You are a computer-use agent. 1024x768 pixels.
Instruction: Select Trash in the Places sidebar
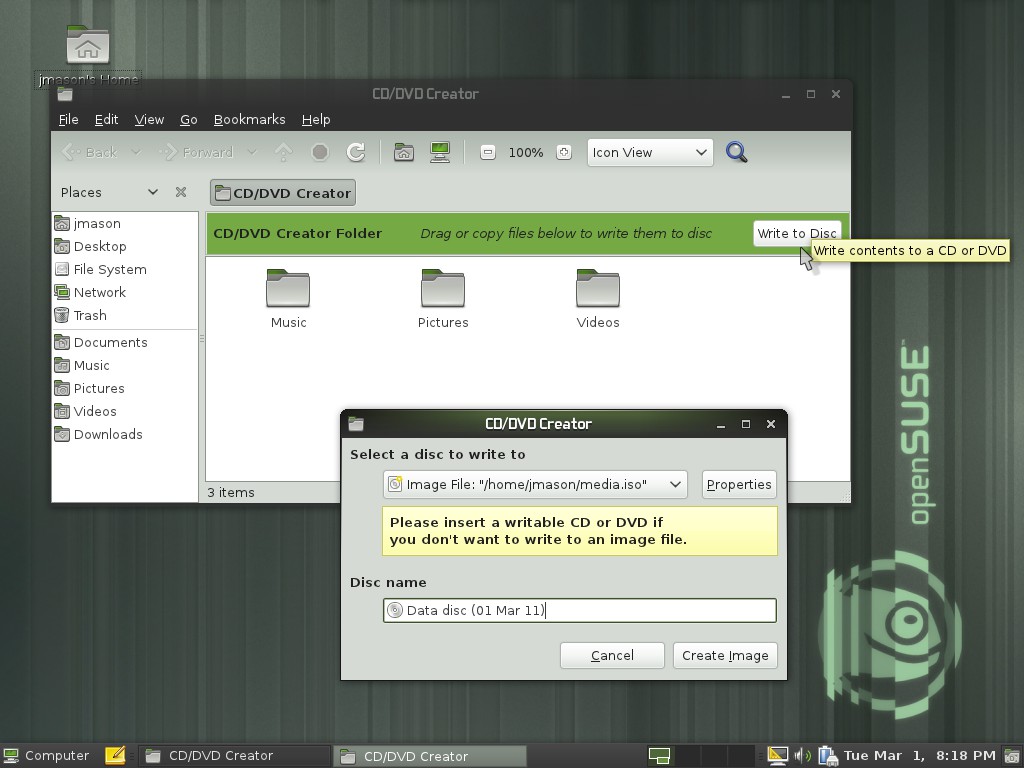[89, 315]
